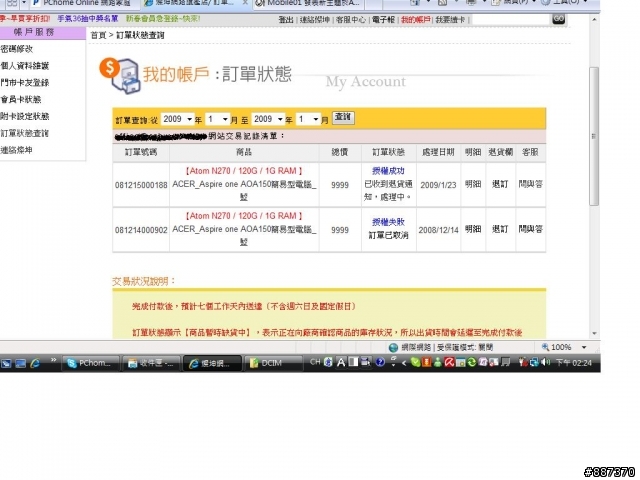Click the scrollbar down arrow
The image size is (640, 480).
[x=594, y=333]
